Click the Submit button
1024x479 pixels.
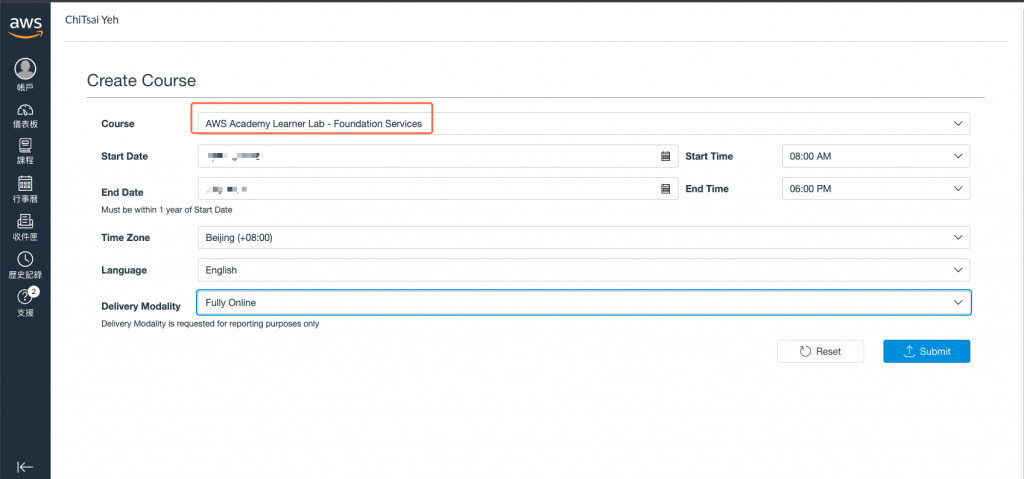(927, 352)
